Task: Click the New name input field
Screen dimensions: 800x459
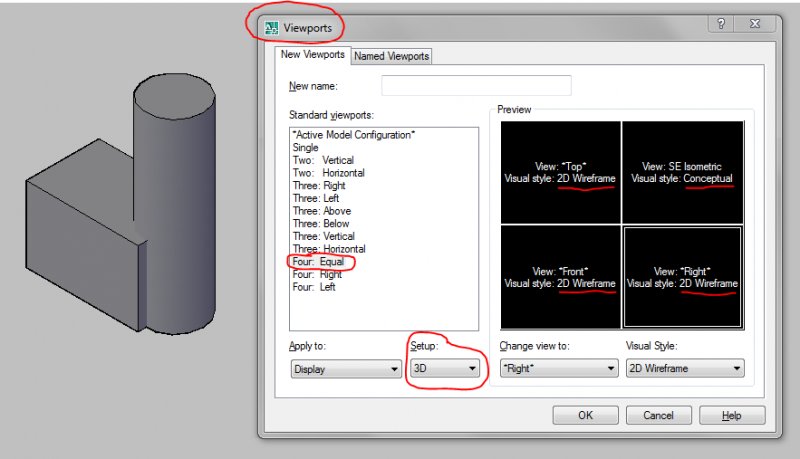Action: [x=476, y=85]
